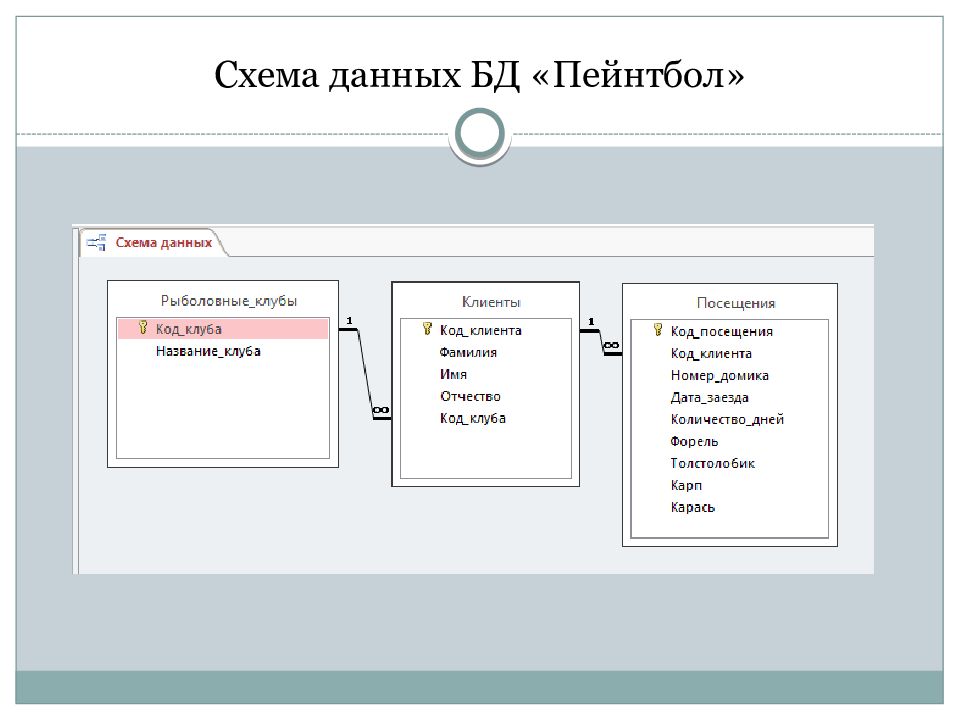Viewport: 960px width, 720px height.
Task: Select the Фамилия field
Action: [468, 353]
